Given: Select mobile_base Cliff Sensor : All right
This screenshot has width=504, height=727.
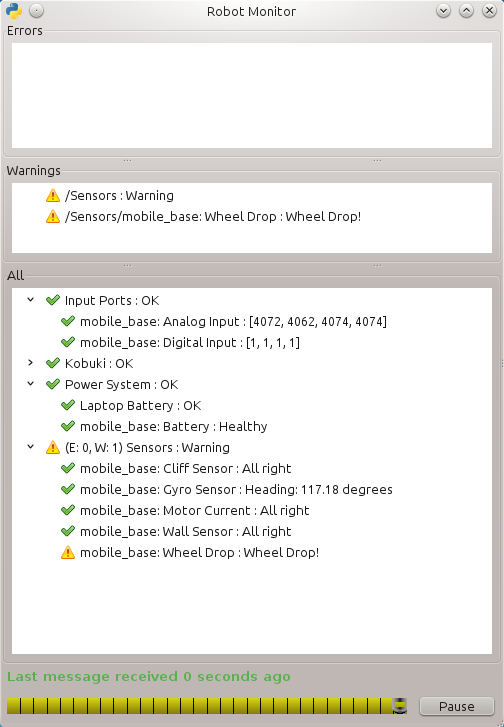Looking at the screenshot, I should click(x=185, y=468).
